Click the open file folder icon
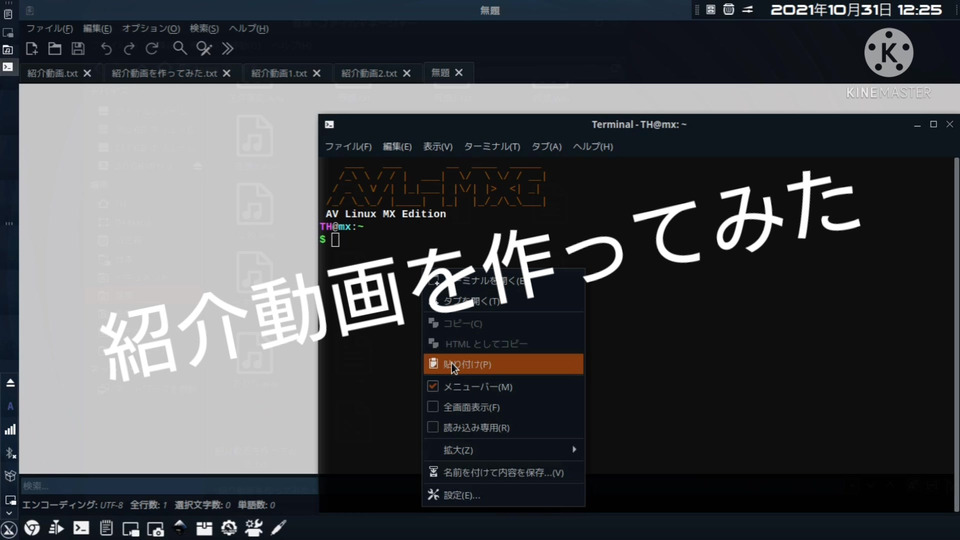Image resolution: width=960 pixels, height=540 pixels. coord(54,48)
